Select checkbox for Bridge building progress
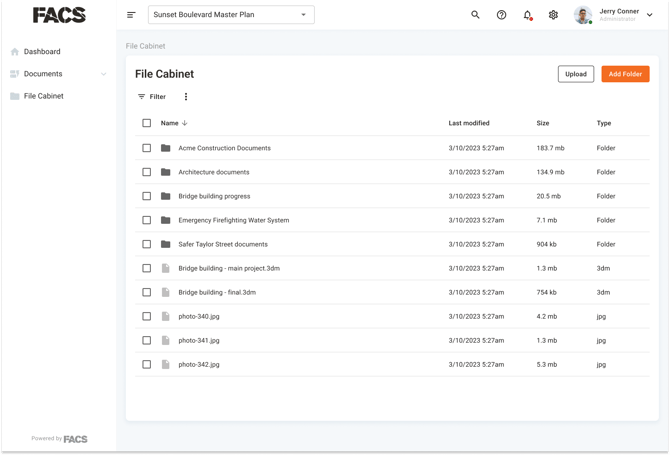Screen dimensions: 670x455 (x=147, y=196)
